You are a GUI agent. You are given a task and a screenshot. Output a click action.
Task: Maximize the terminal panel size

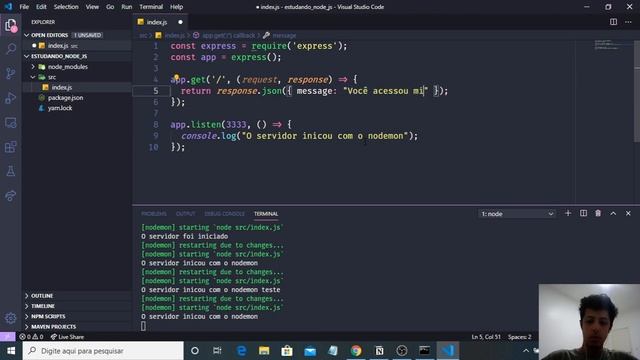pos(613,213)
